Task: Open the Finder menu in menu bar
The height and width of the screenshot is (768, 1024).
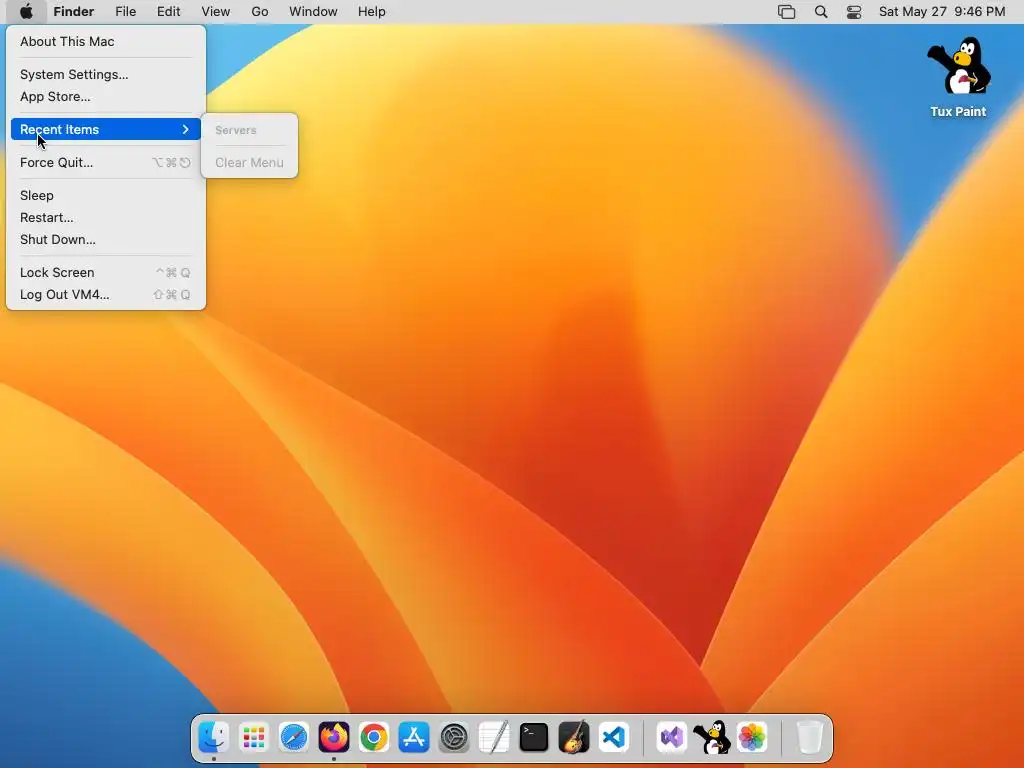Action: coord(74,12)
